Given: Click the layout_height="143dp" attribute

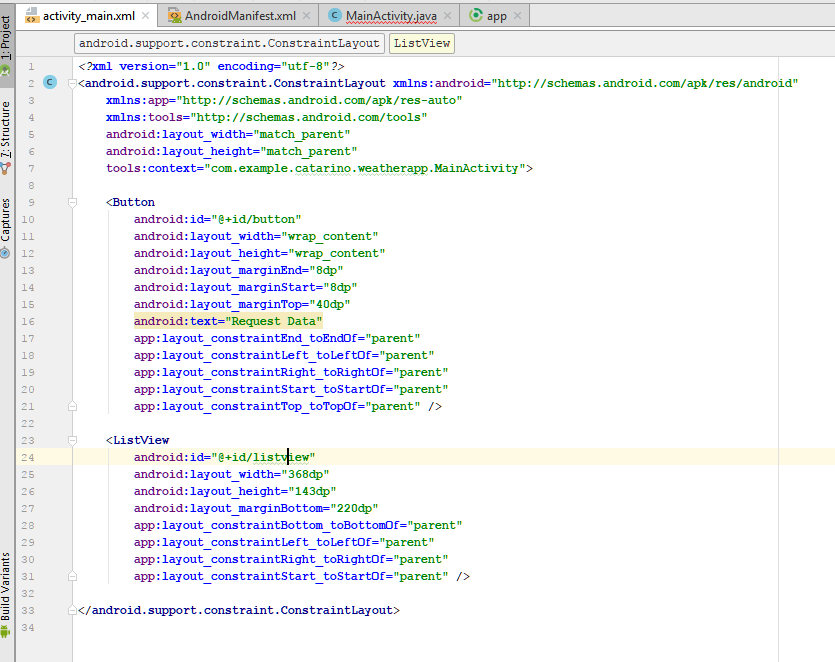Looking at the screenshot, I should (x=235, y=491).
